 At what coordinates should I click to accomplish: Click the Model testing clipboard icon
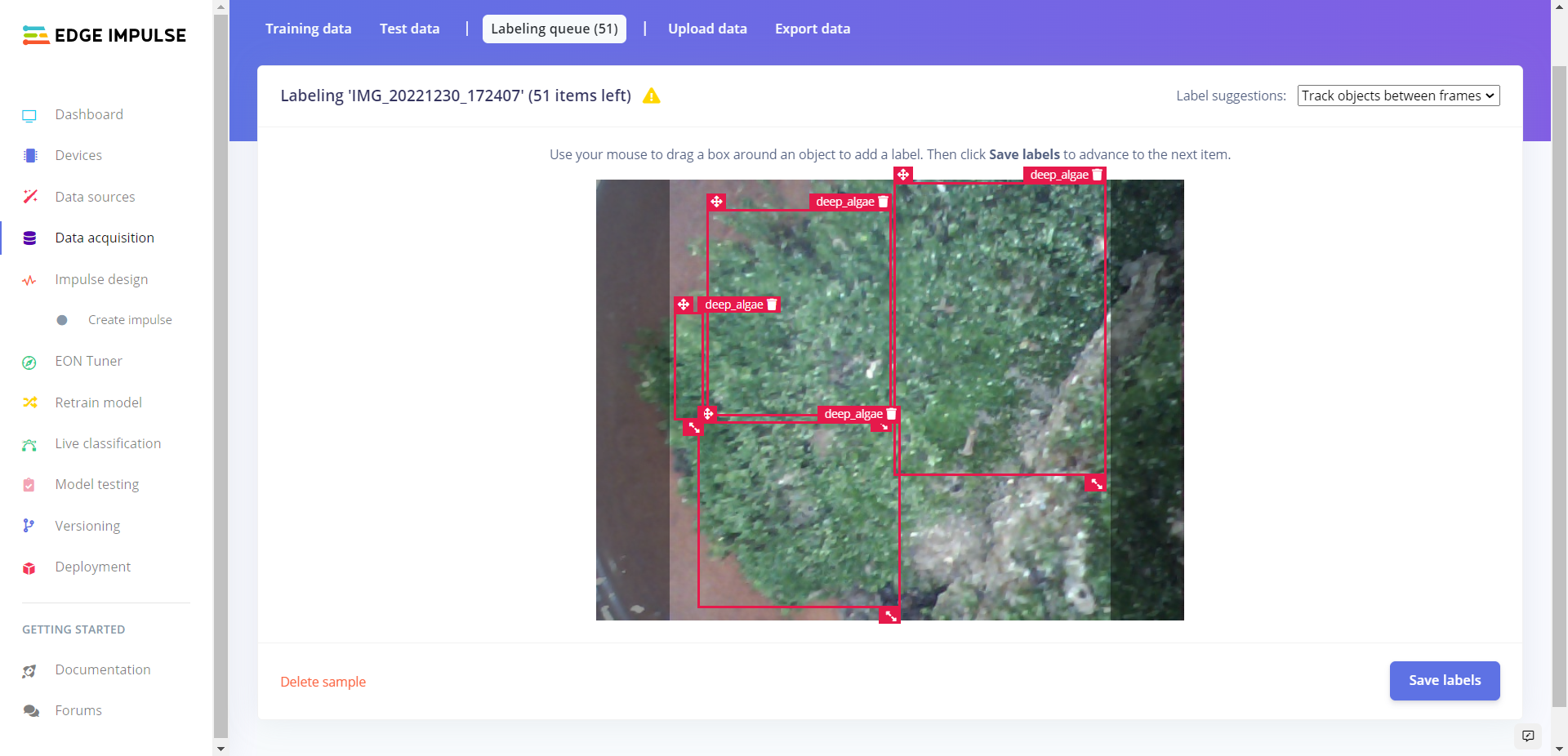click(x=29, y=485)
